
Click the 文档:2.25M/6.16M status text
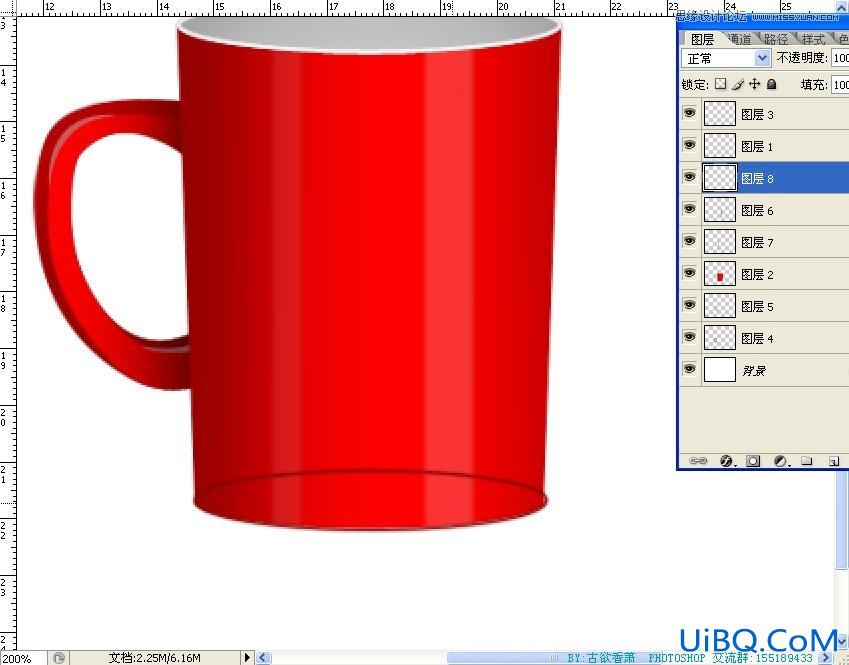pos(154,658)
